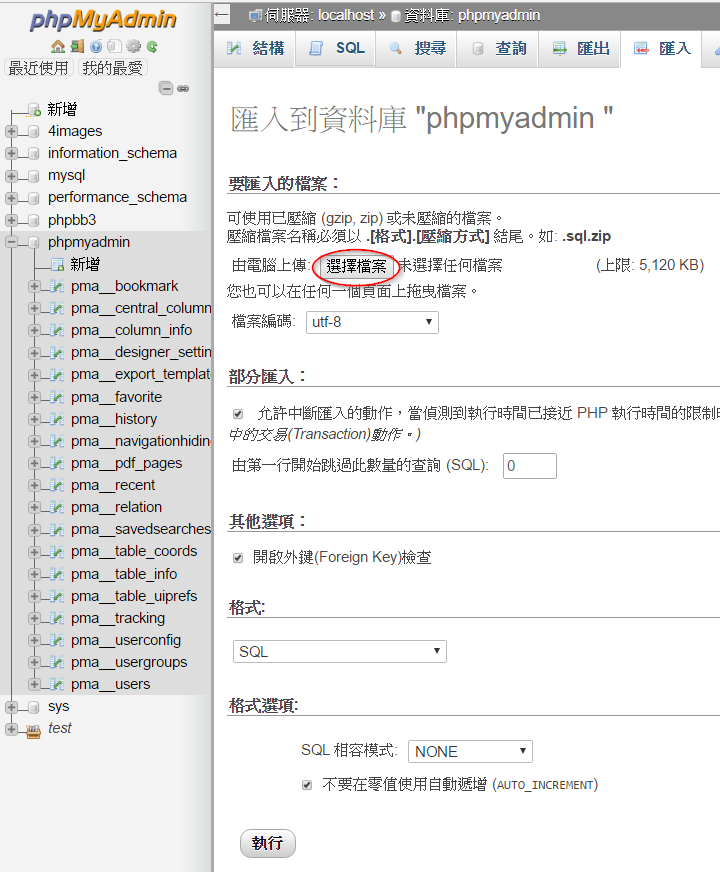This screenshot has width=720, height=872.
Task: Open navigation settings gear icon
Action: point(133,46)
